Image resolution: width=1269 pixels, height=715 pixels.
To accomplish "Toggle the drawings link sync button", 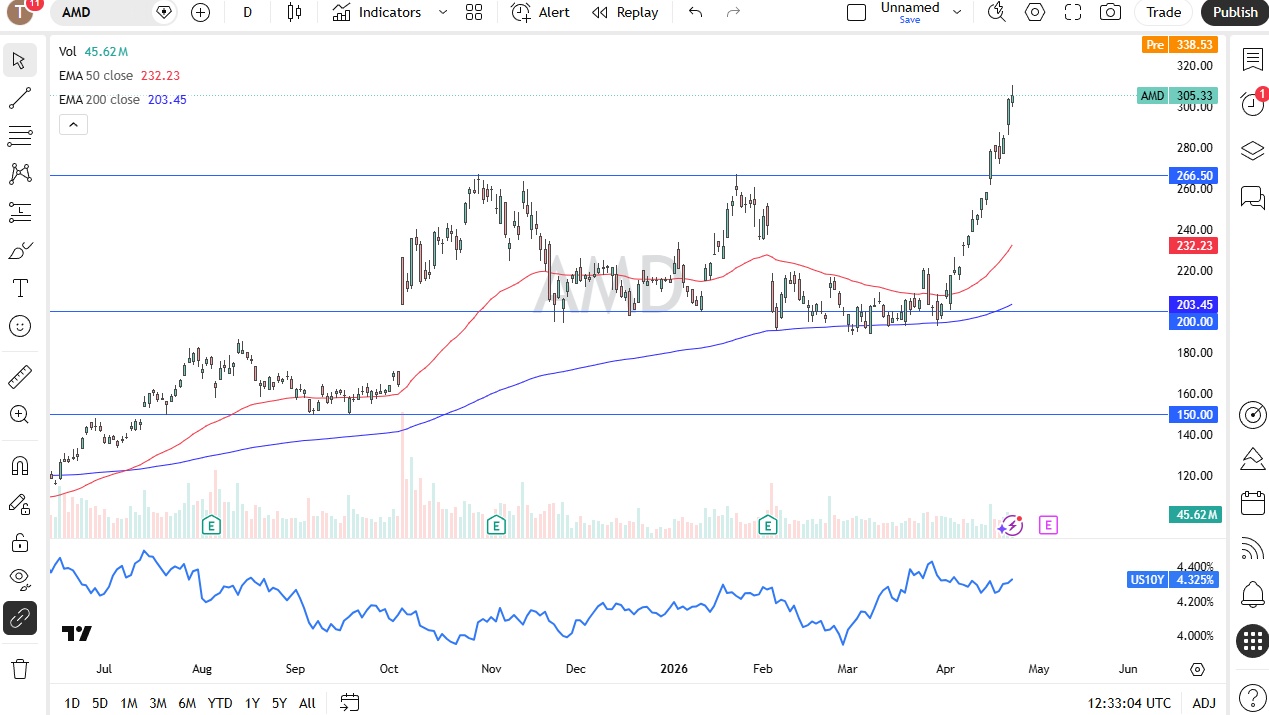I will [x=20, y=618].
